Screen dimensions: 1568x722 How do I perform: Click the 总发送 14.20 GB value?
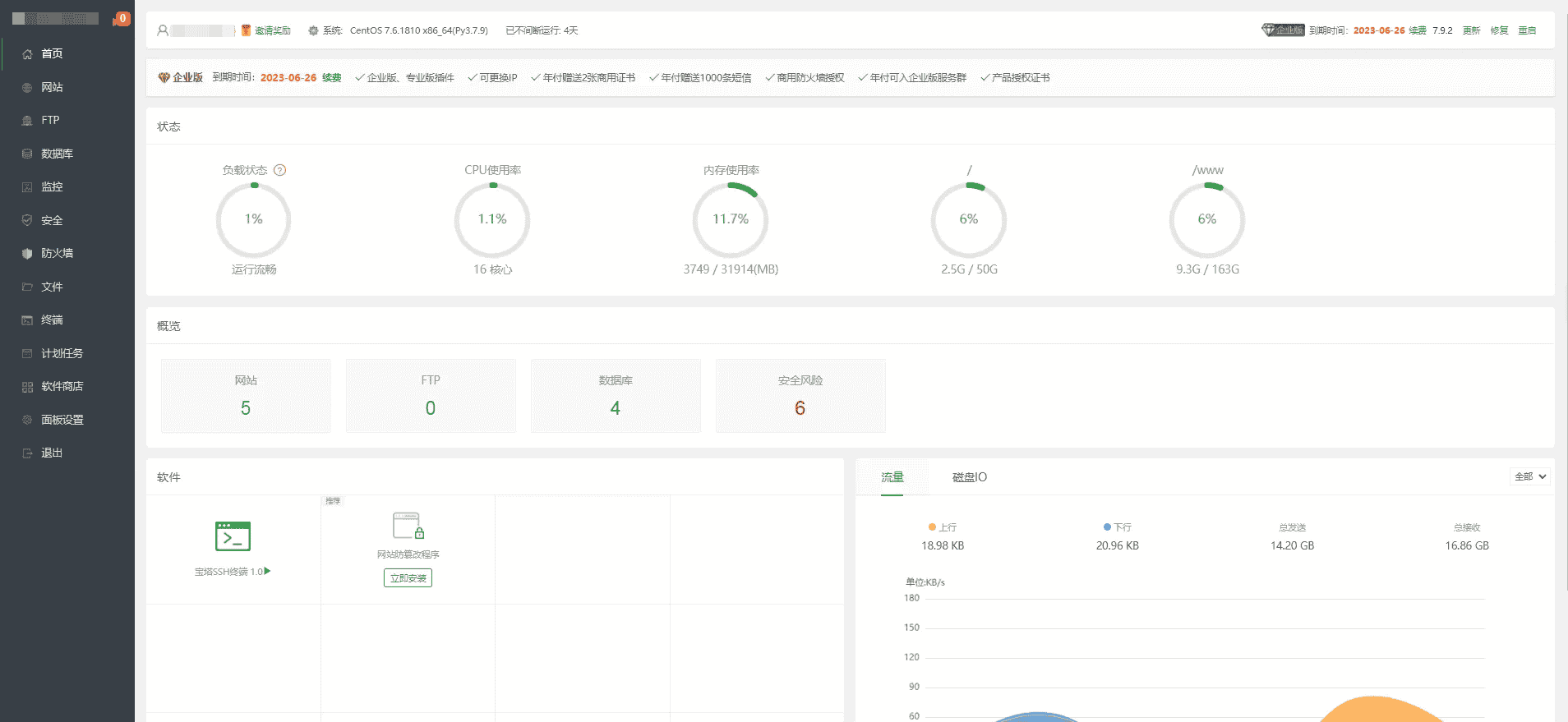1292,545
